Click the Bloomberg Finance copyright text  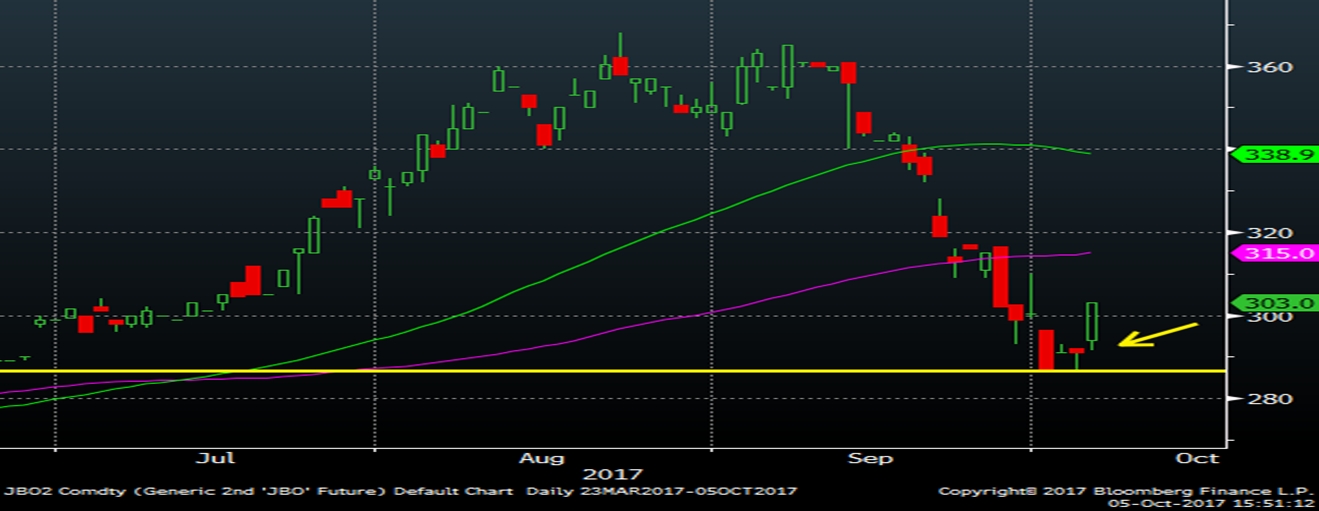pyautogui.click(x=1125, y=491)
